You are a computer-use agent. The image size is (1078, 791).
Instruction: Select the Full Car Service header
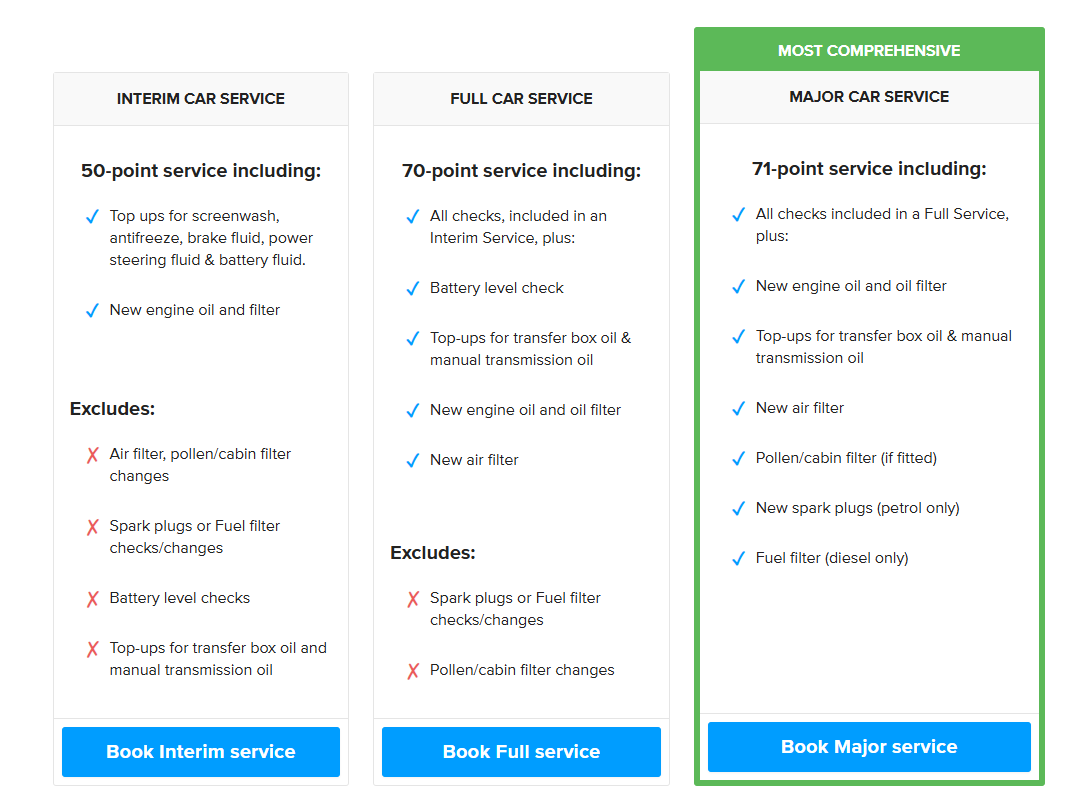click(x=521, y=99)
